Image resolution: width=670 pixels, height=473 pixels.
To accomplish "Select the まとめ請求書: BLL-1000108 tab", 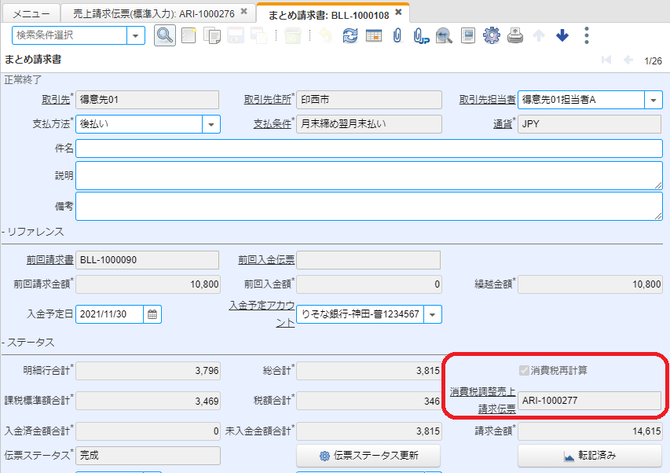I will (x=329, y=15).
